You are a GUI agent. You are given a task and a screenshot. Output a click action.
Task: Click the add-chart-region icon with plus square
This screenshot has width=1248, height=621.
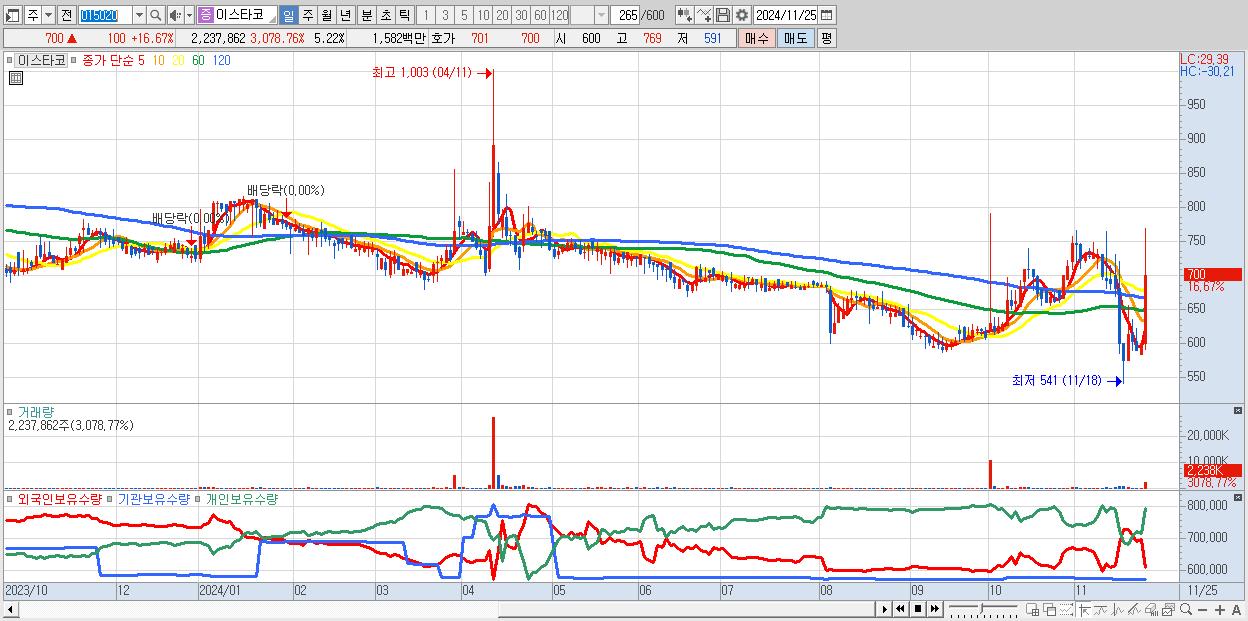(x=1033, y=609)
